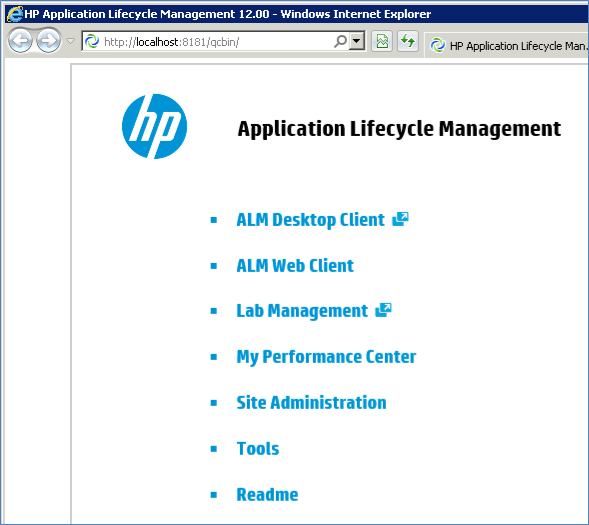Click new-window icon beside Lab Management
This screenshot has width=589, height=525.
[384, 310]
